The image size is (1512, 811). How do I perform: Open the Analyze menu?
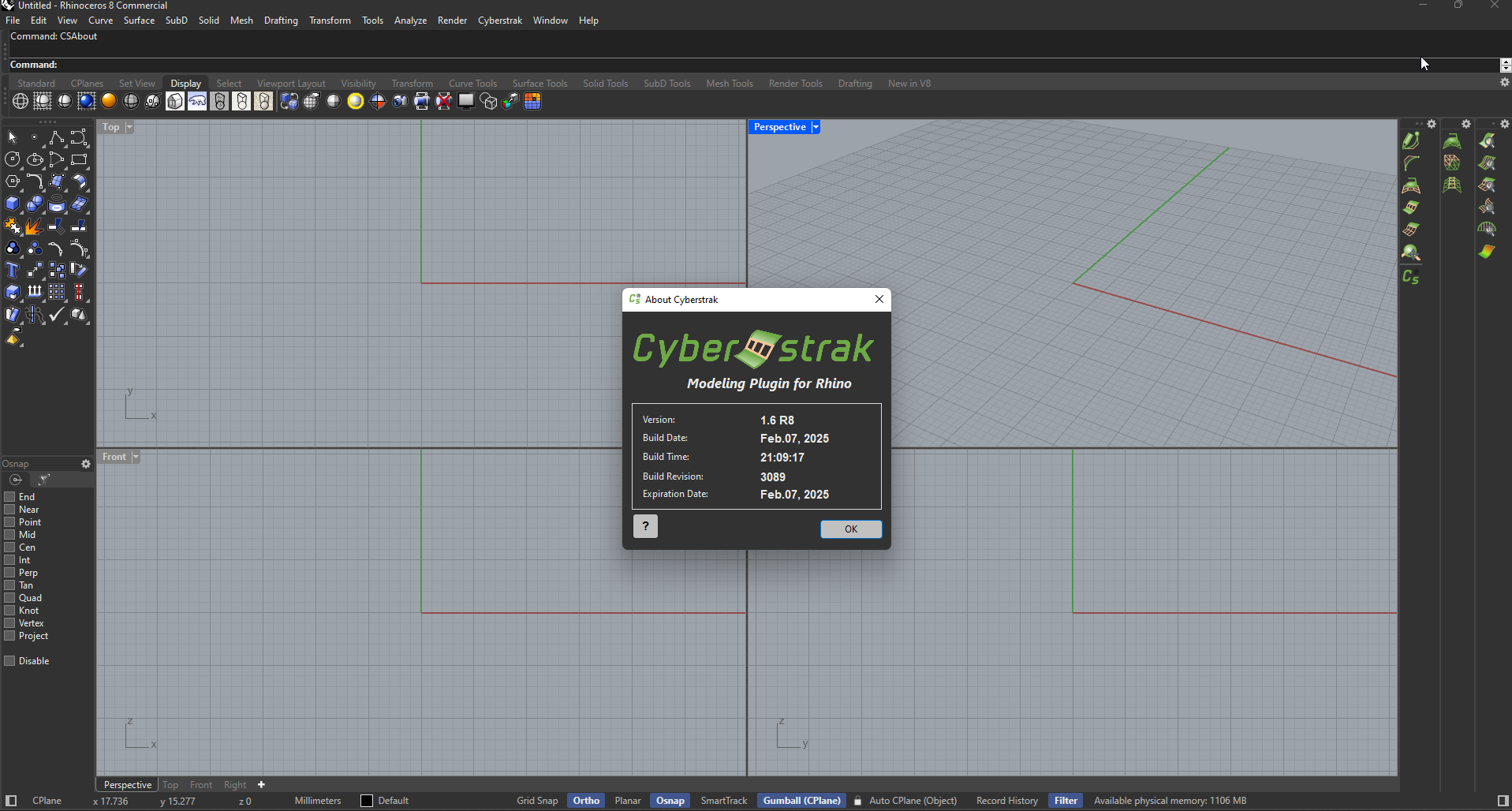410,21
